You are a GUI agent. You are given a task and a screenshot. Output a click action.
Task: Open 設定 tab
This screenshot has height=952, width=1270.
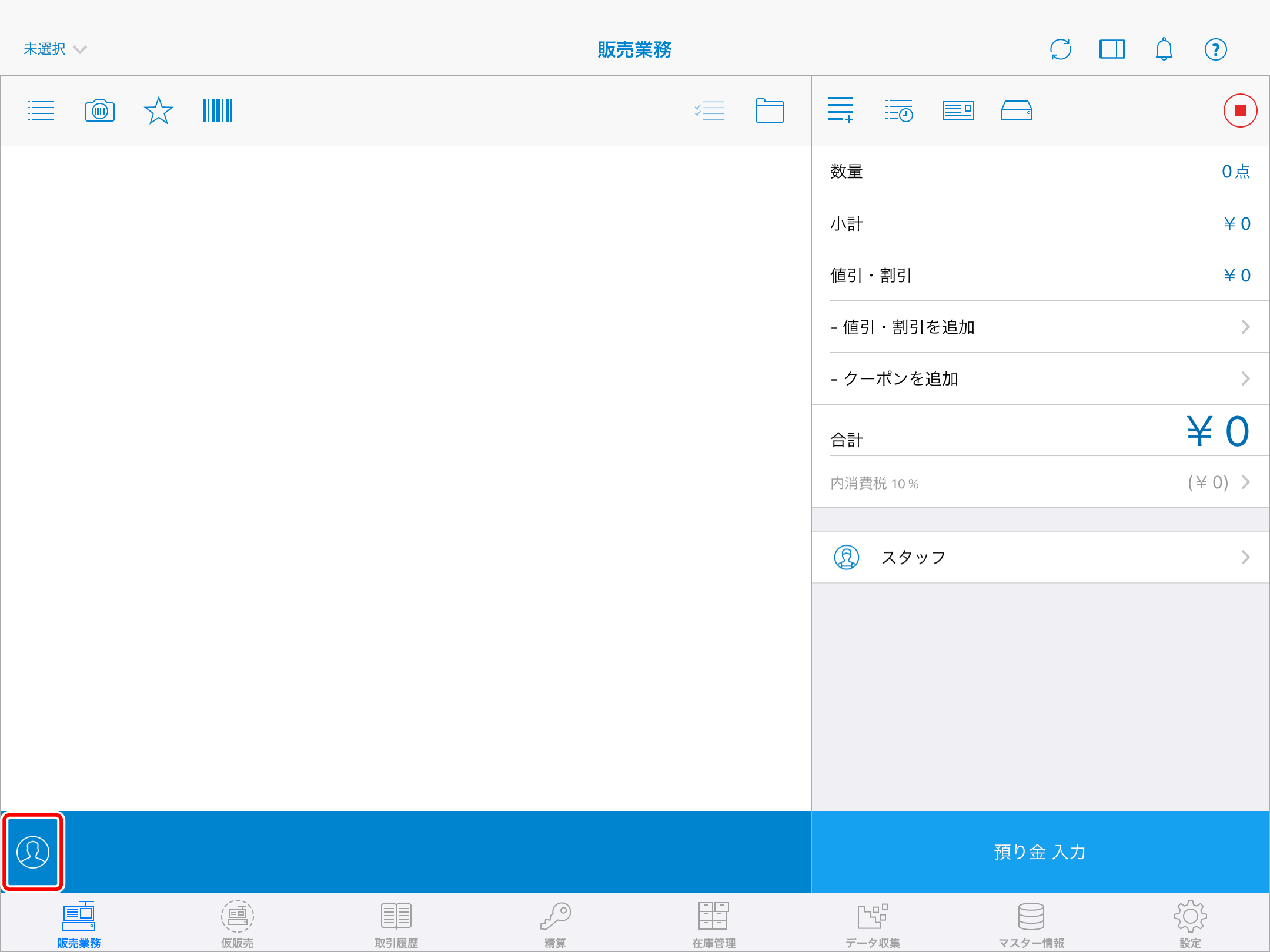[x=1190, y=924]
